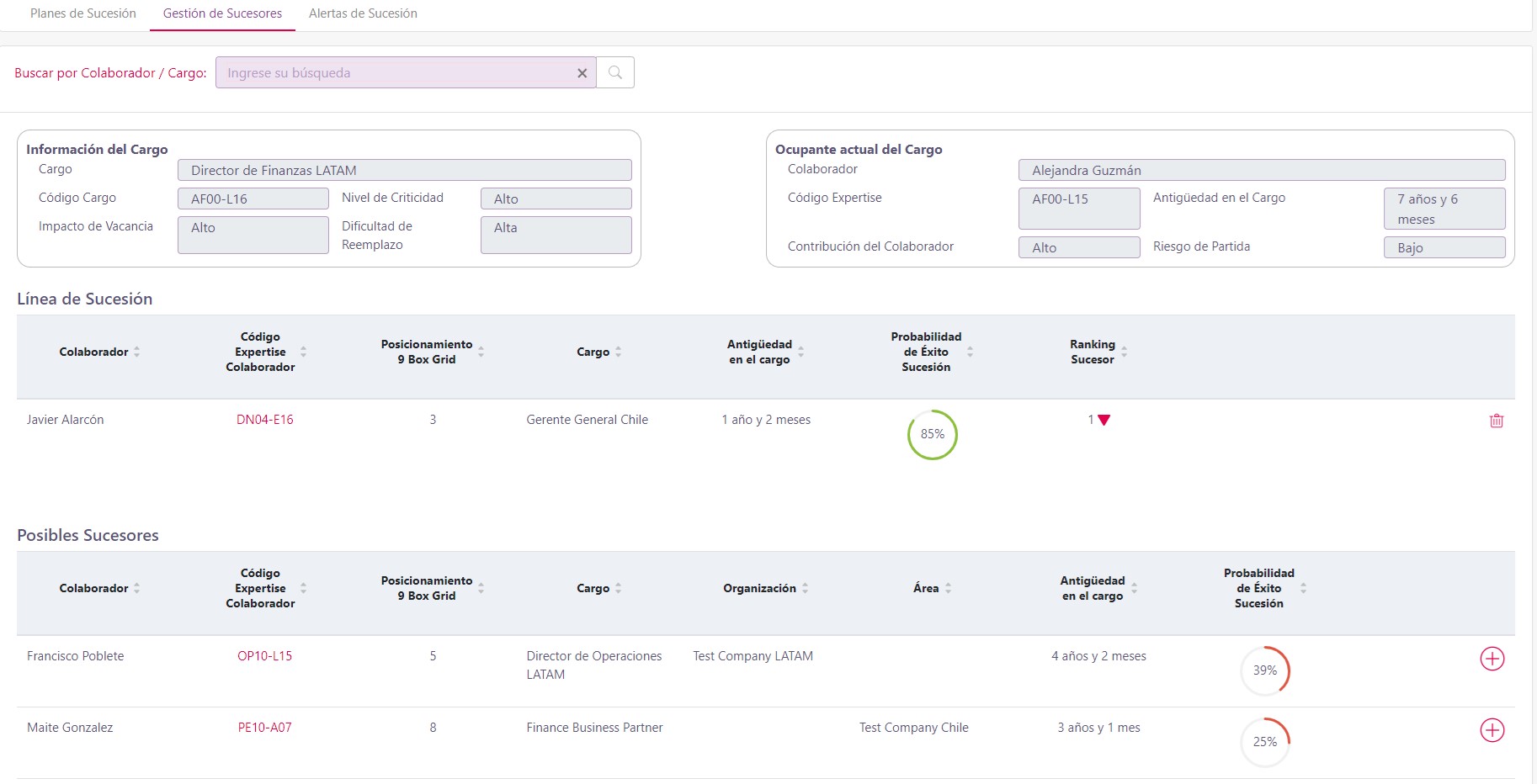Sort Línea de Sucesión by Ranking Sucesor
This screenshot has width=1537, height=784.
click(1124, 352)
